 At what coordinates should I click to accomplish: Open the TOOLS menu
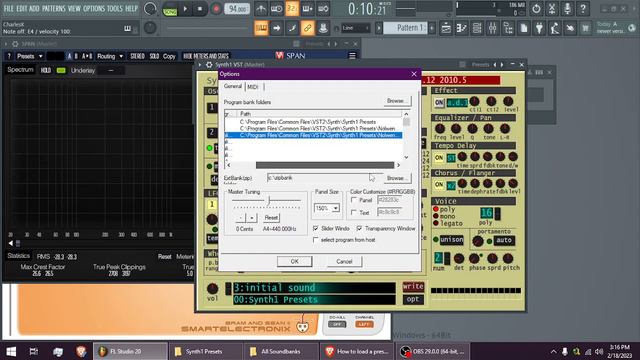[115, 8]
